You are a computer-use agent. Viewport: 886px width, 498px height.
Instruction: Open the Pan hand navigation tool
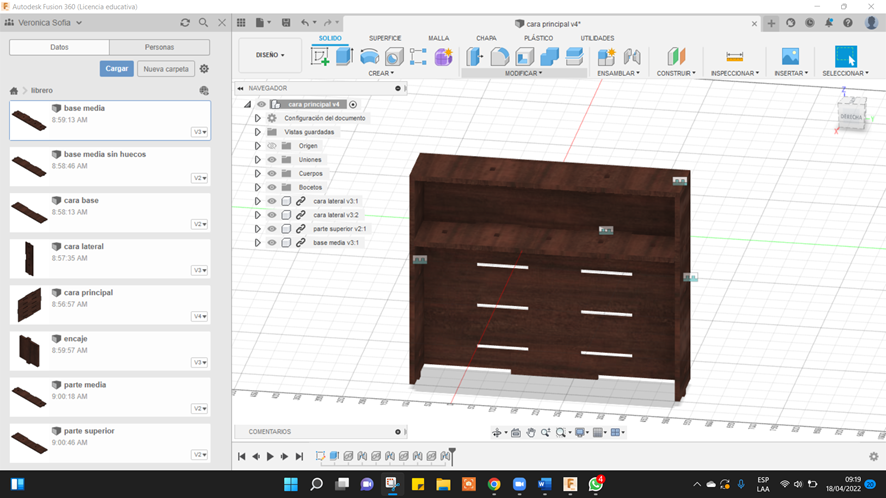(531, 433)
